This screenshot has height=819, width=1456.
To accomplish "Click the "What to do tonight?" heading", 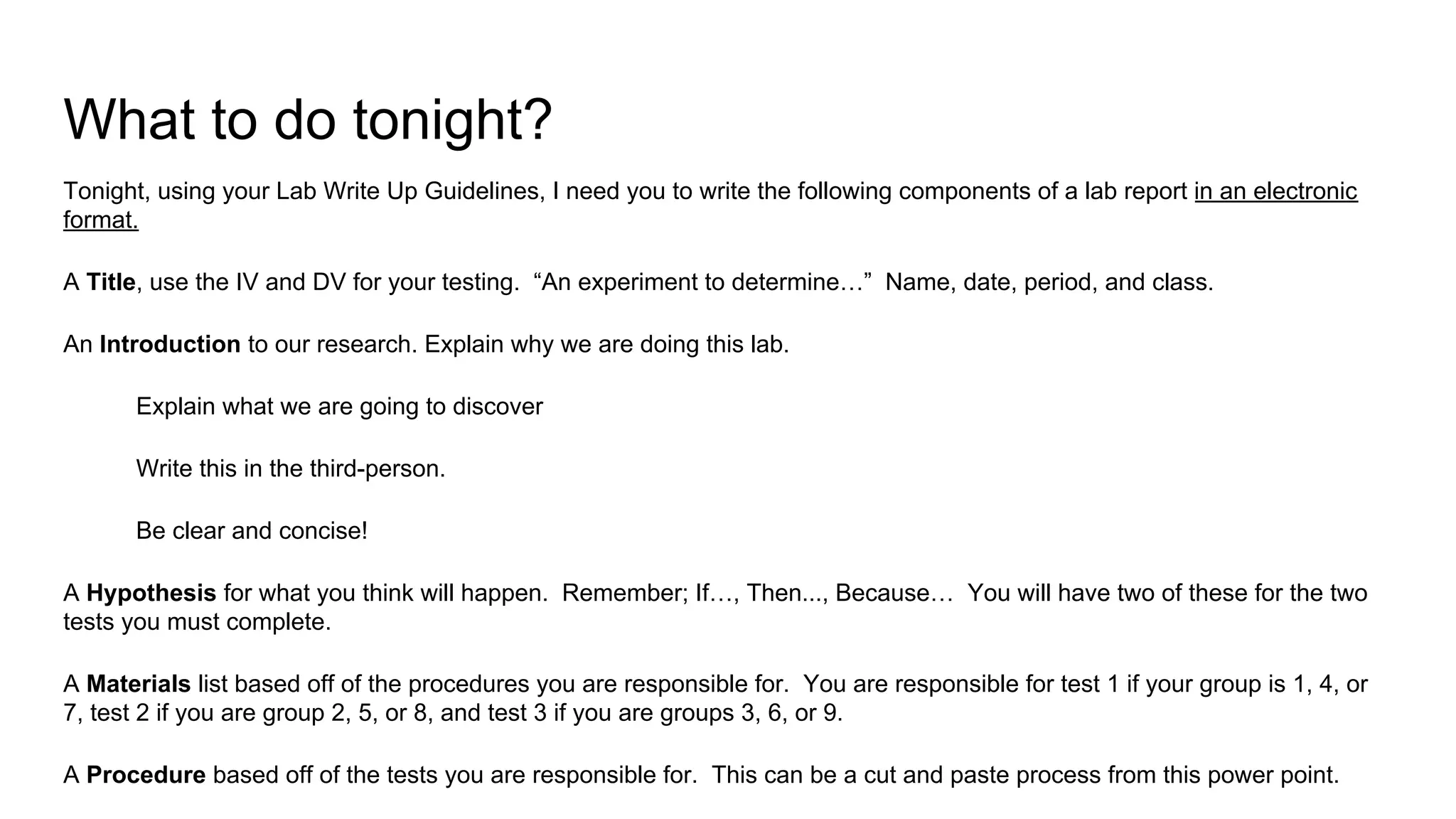I will coord(308,119).
